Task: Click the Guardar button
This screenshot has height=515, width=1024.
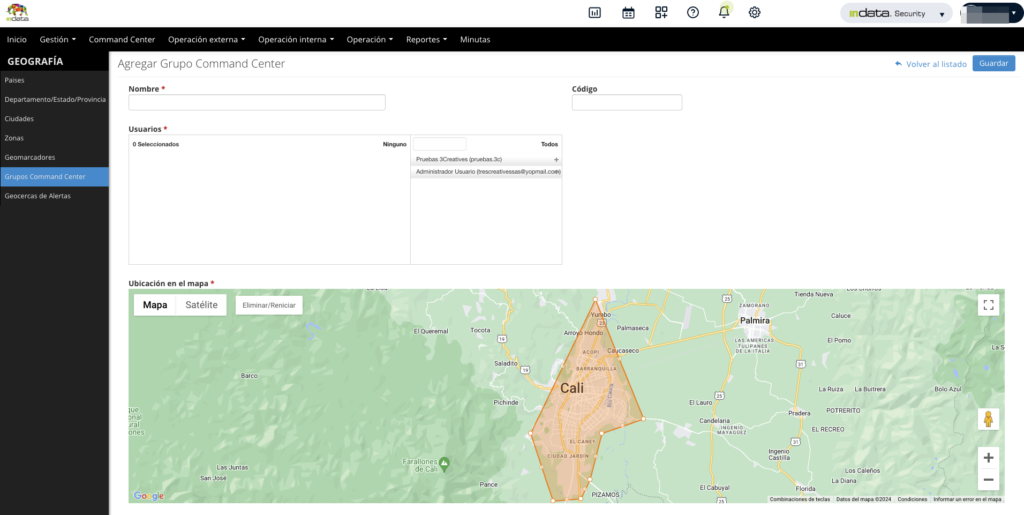Action: [x=993, y=63]
